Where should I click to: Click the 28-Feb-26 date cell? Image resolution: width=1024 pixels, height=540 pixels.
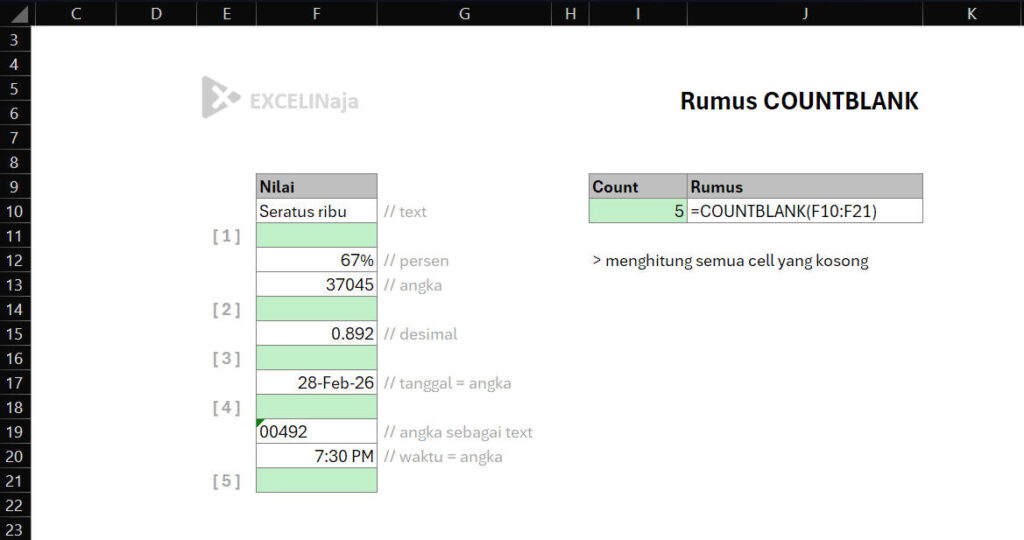click(x=317, y=383)
